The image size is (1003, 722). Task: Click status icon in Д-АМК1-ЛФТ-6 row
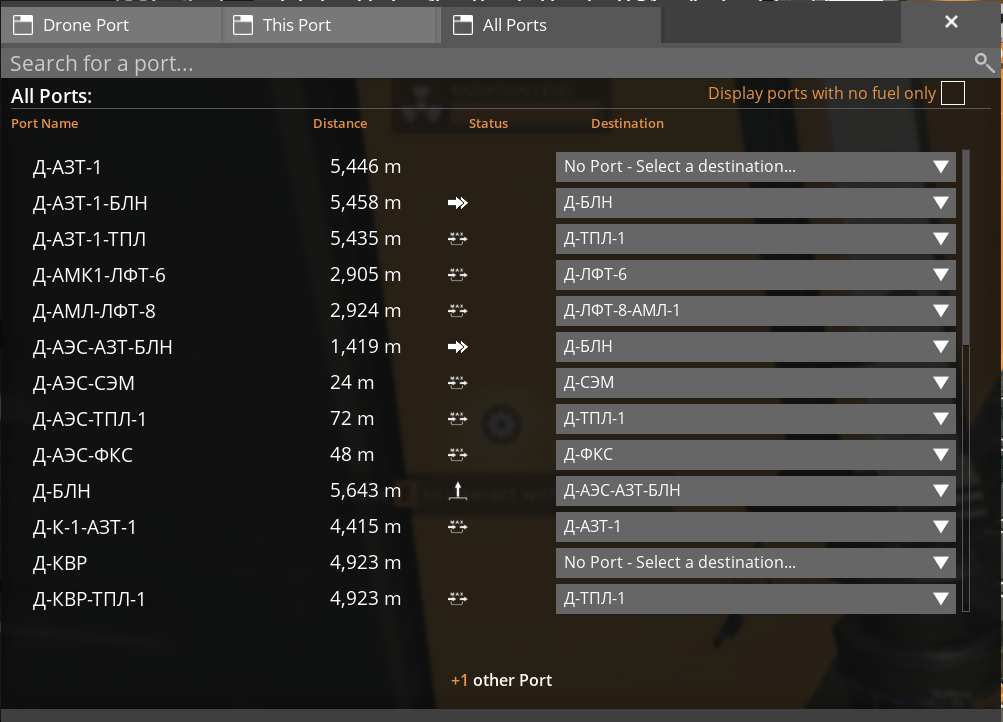pyautogui.click(x=457, y=274)
